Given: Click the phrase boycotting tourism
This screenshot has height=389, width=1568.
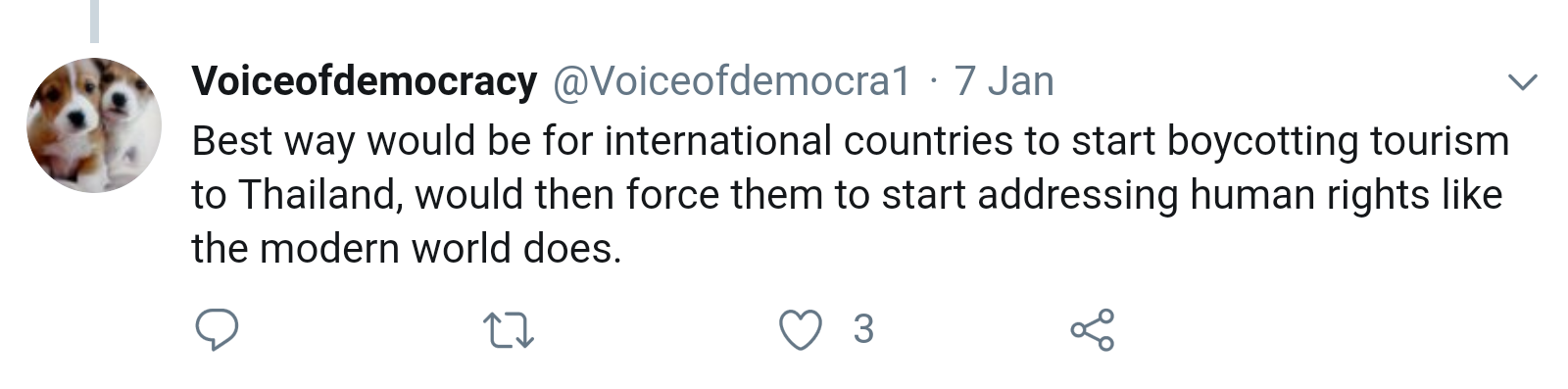Looking at the screenshot, I should (x=1339, y=142).
